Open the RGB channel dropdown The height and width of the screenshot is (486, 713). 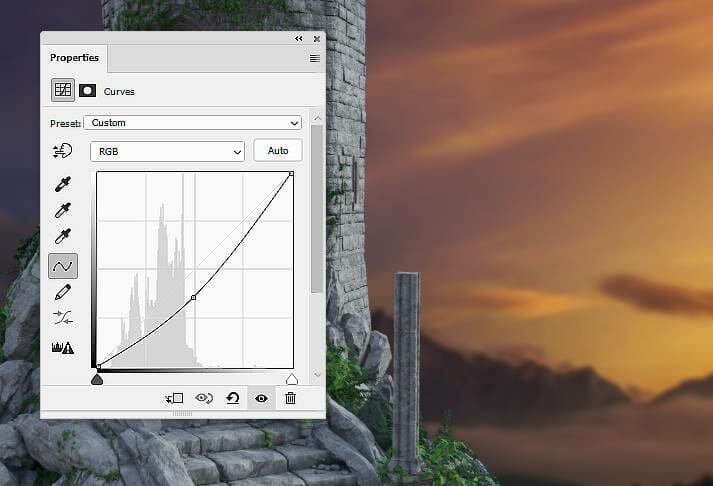(167, 151)
